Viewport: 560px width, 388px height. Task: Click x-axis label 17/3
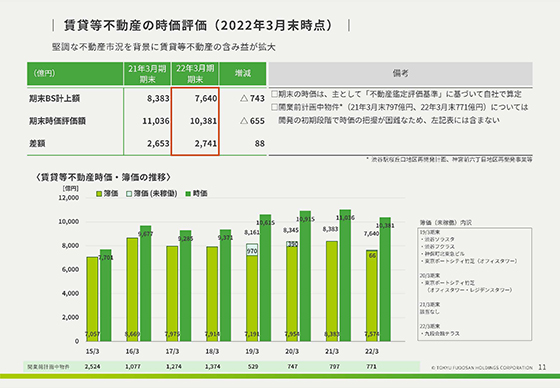(x=172, y=352)
